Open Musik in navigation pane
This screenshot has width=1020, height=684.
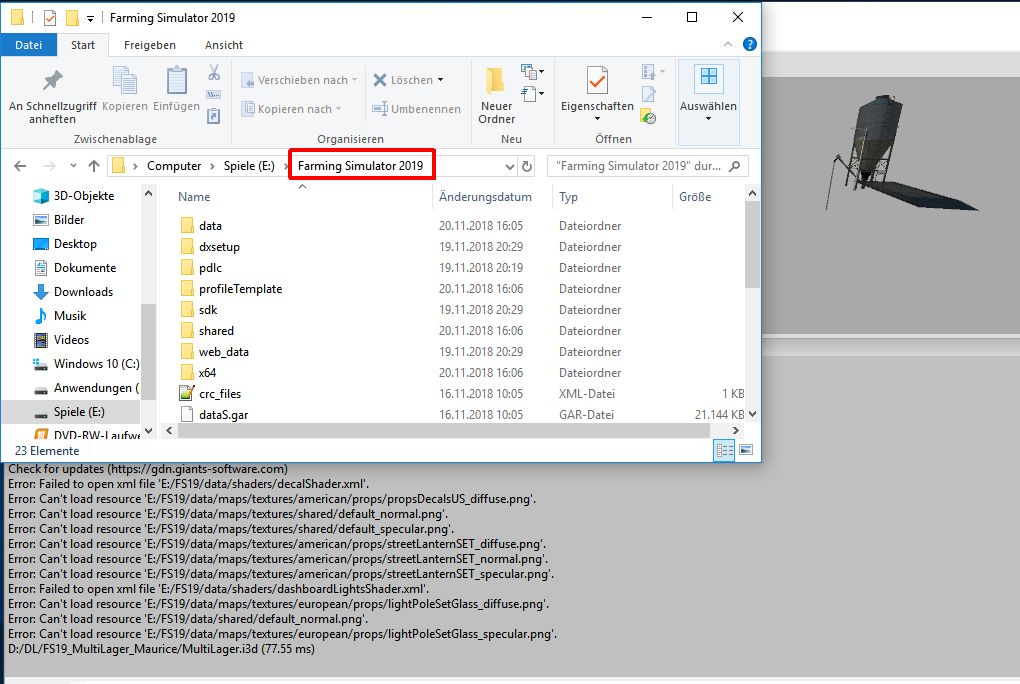point(70,316)
